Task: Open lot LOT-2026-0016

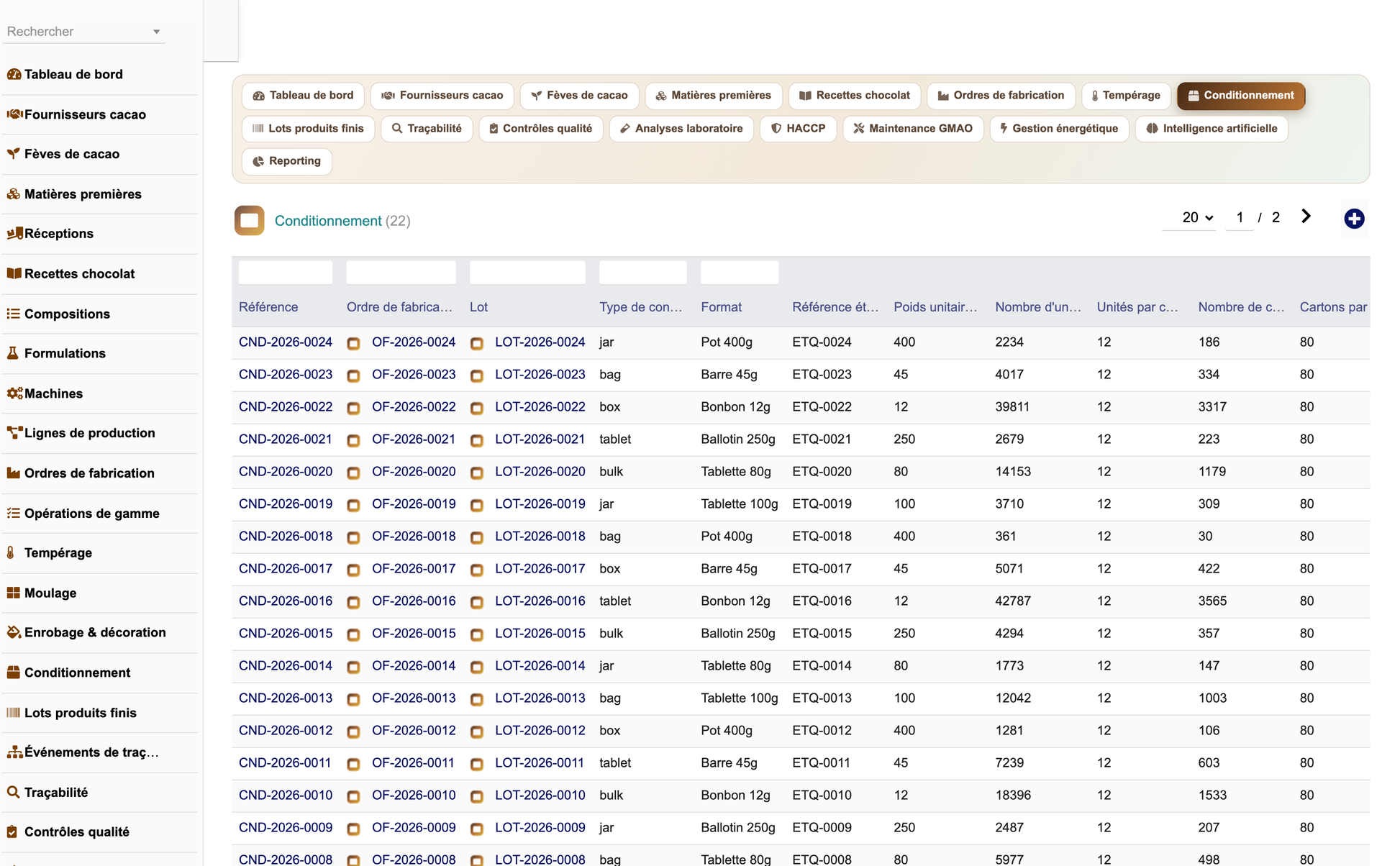Action: click(x=540, y=601)
